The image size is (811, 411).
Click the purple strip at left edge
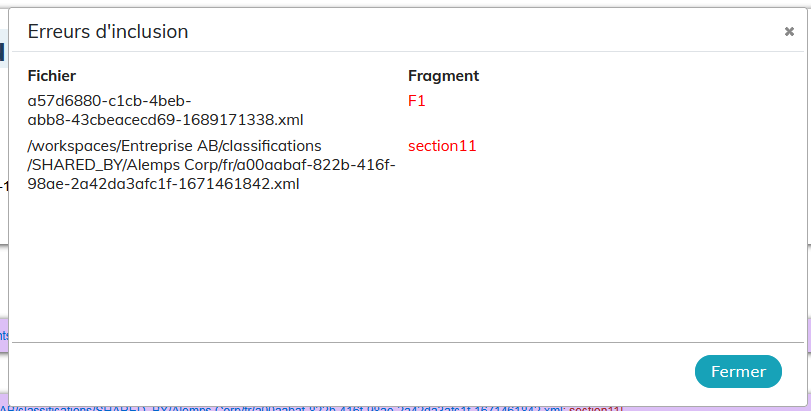point(4,335)
